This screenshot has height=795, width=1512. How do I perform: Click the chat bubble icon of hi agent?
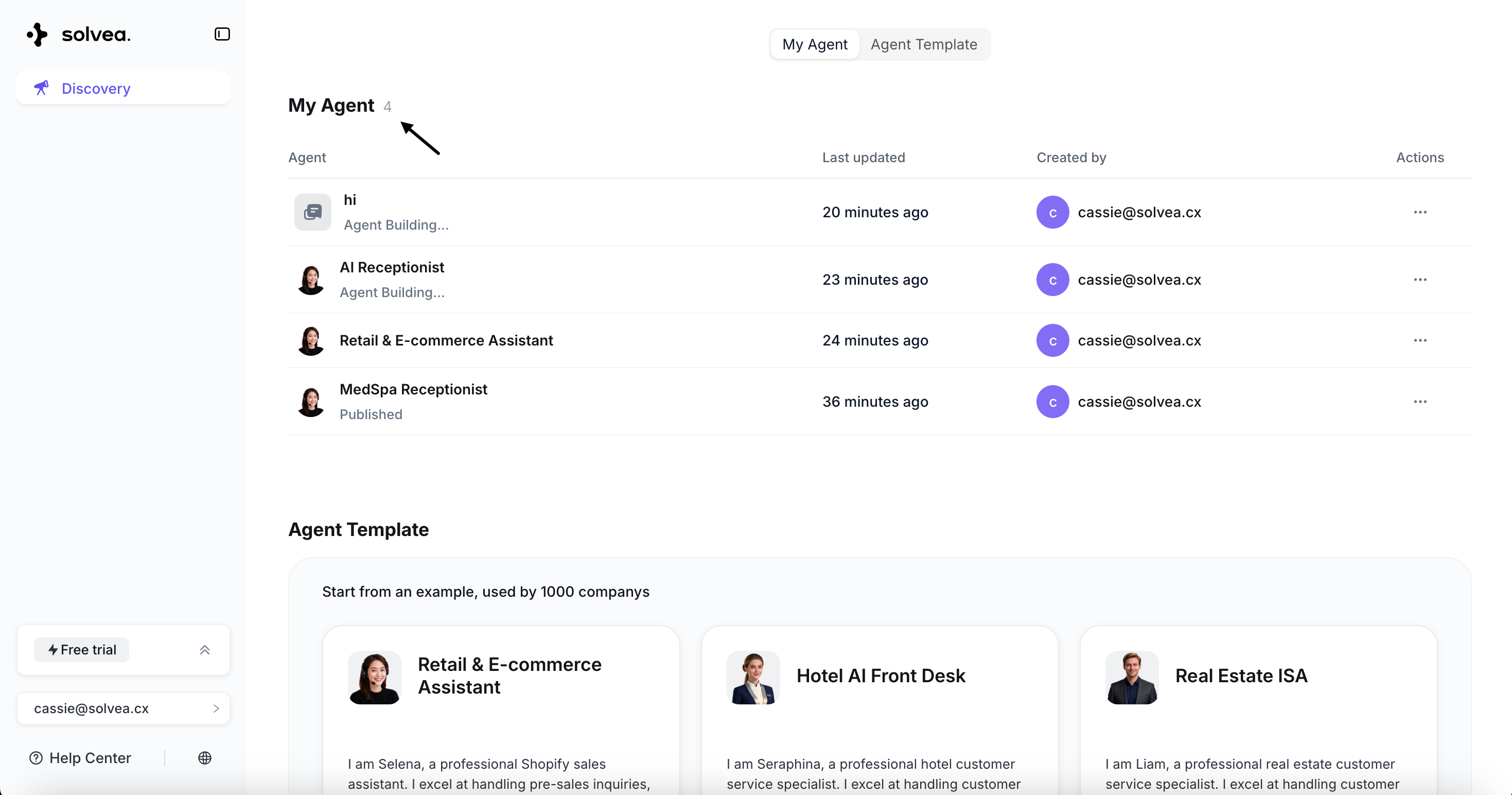point(312,212)
